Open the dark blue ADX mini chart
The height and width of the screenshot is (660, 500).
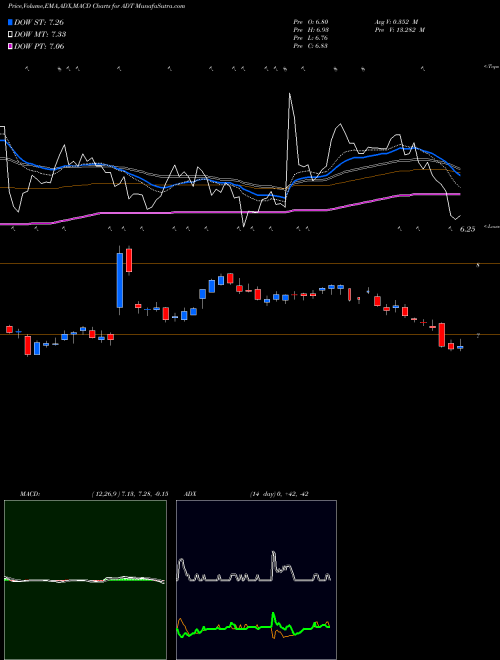(x=256, y=580)
